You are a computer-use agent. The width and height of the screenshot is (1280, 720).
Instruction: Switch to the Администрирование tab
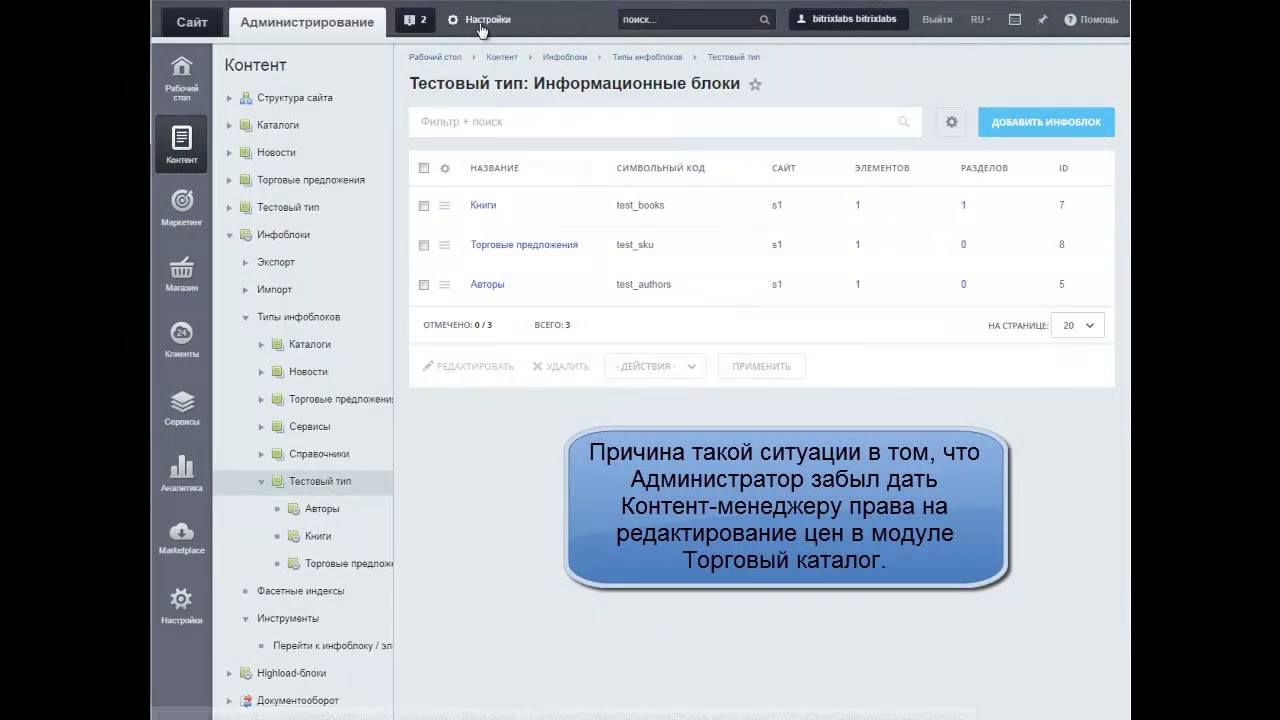point(307,22)
